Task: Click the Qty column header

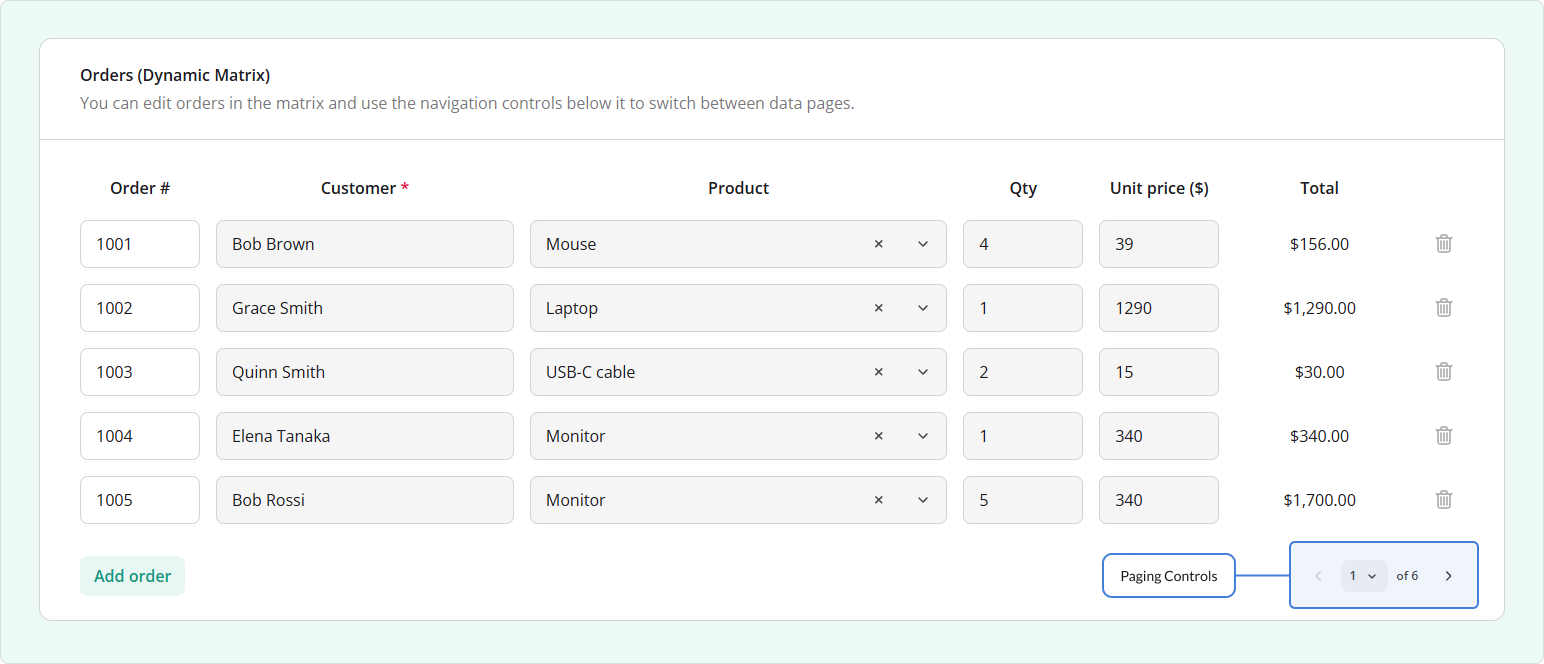Action: 1023,188
